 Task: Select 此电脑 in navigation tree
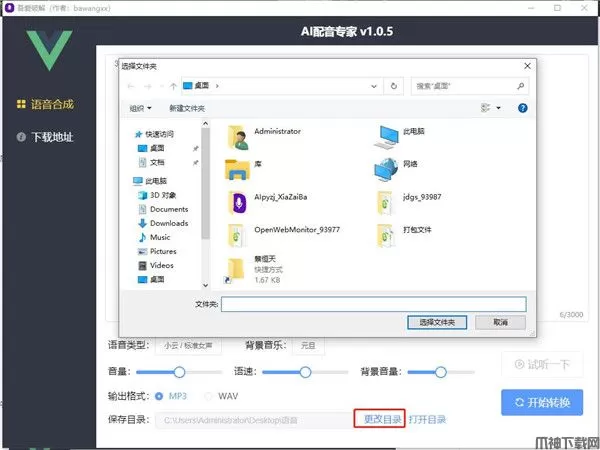[150, 181]
